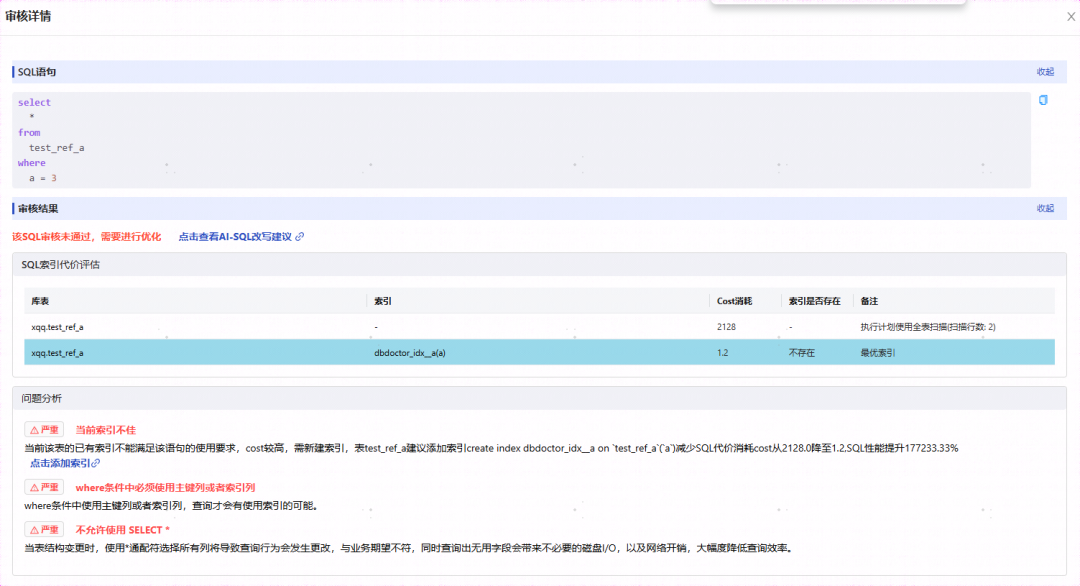The width and height of the screenshot is (1080, 586).
Task: Select the 索引 column header
Action: tap(383, 301)
